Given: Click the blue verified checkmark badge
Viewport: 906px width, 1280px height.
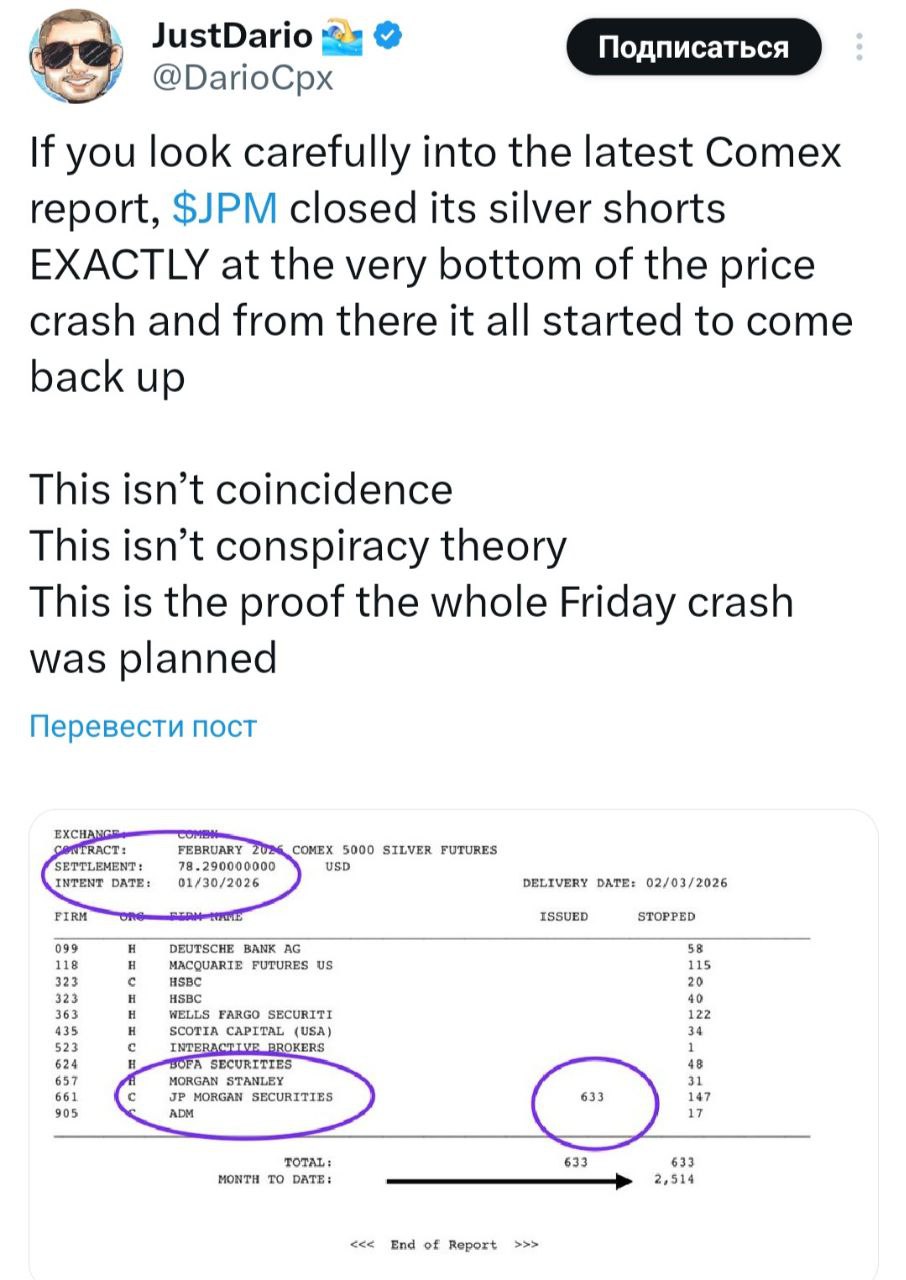Looking at the screenshot, I should (388, 38).
